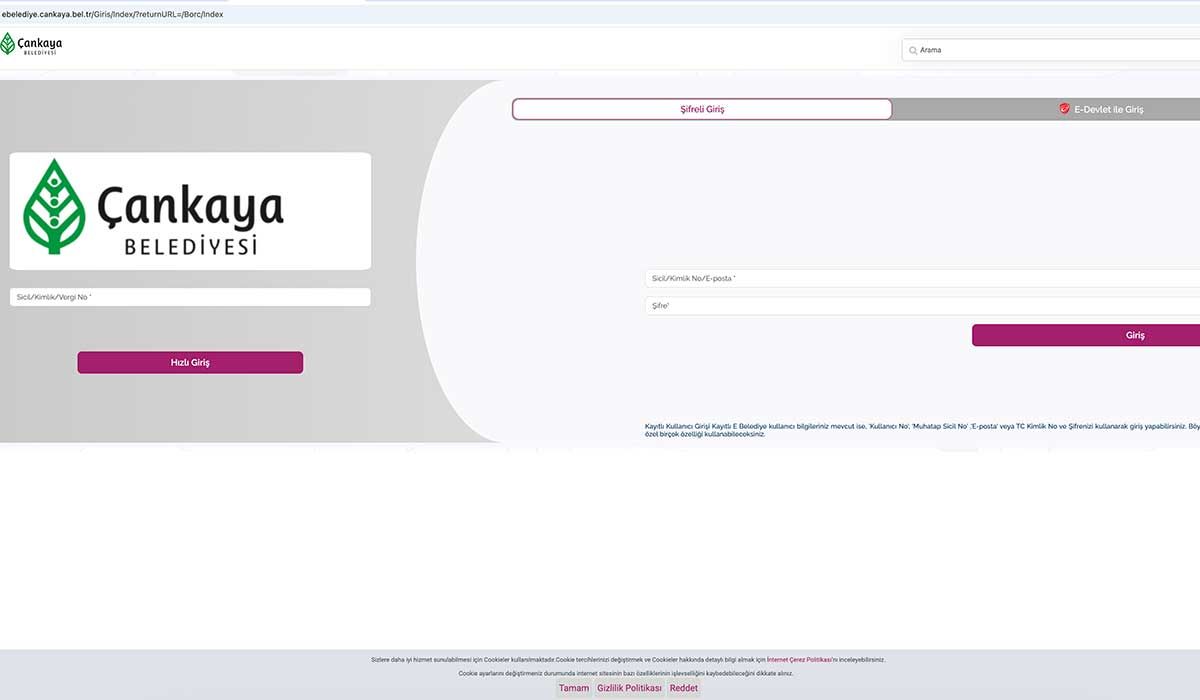Switch to the Şifreli Giriş tab

click(701, 109)
